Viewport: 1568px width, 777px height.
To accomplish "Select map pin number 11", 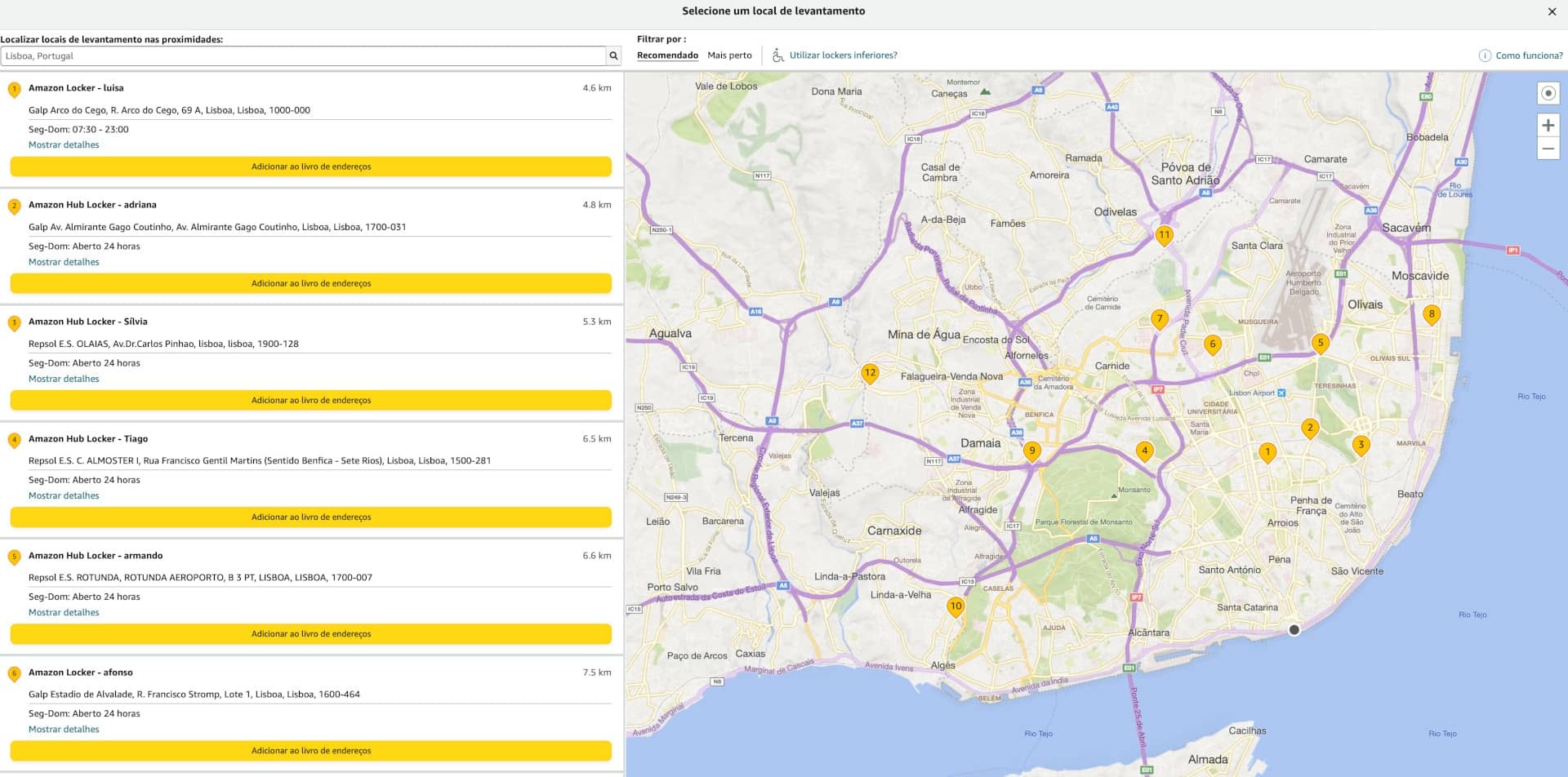I will (x=1164, y=238).
